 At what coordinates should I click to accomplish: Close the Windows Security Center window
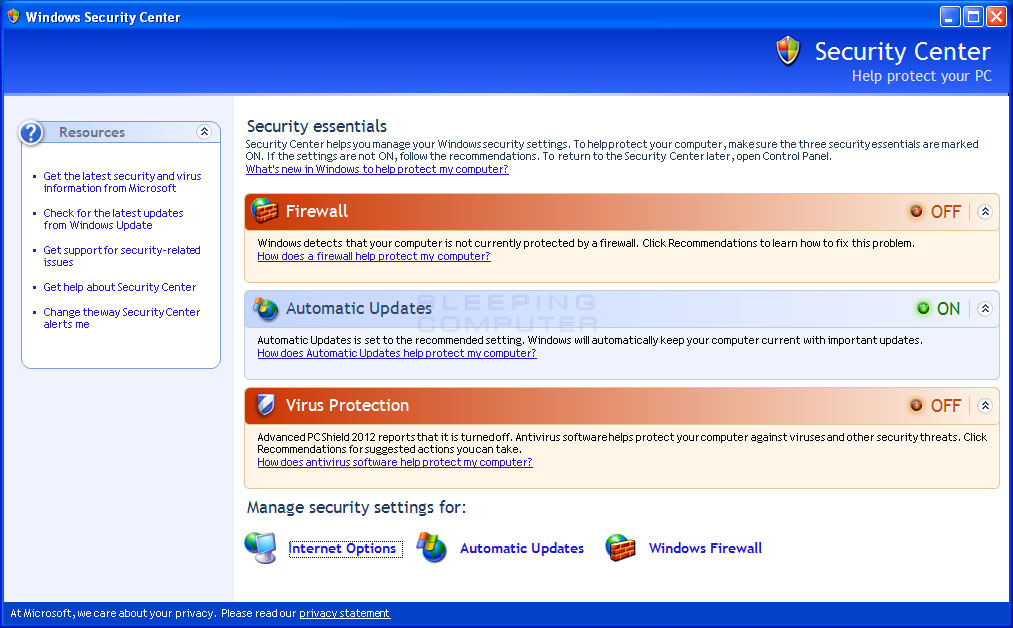[x=996, y=16]
